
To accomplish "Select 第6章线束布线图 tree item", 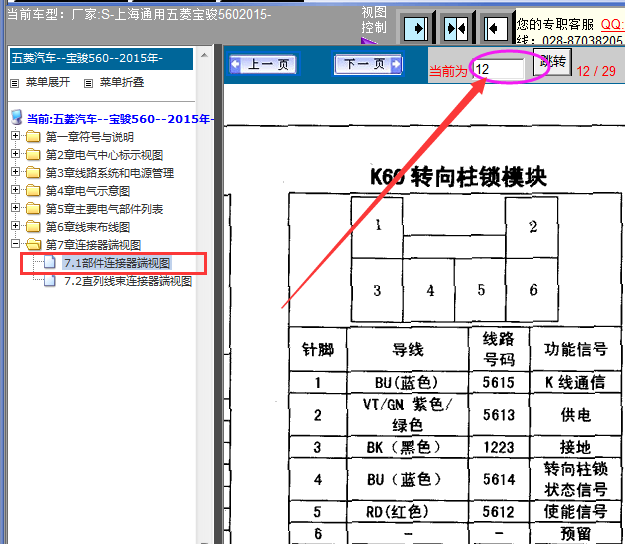I will coord(88,227).
